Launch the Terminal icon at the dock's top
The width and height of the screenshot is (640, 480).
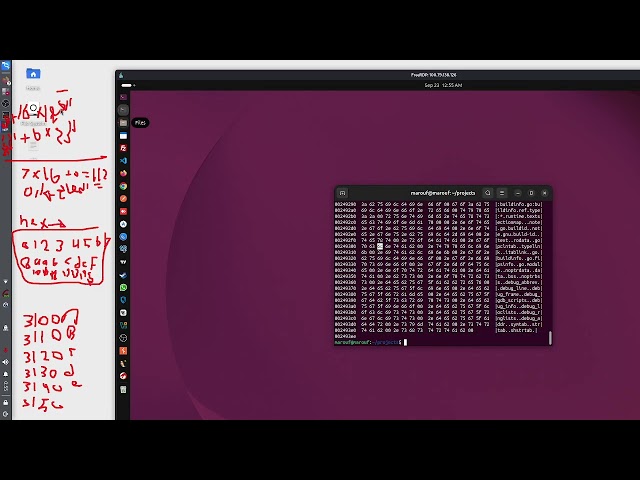click(123, 97)
